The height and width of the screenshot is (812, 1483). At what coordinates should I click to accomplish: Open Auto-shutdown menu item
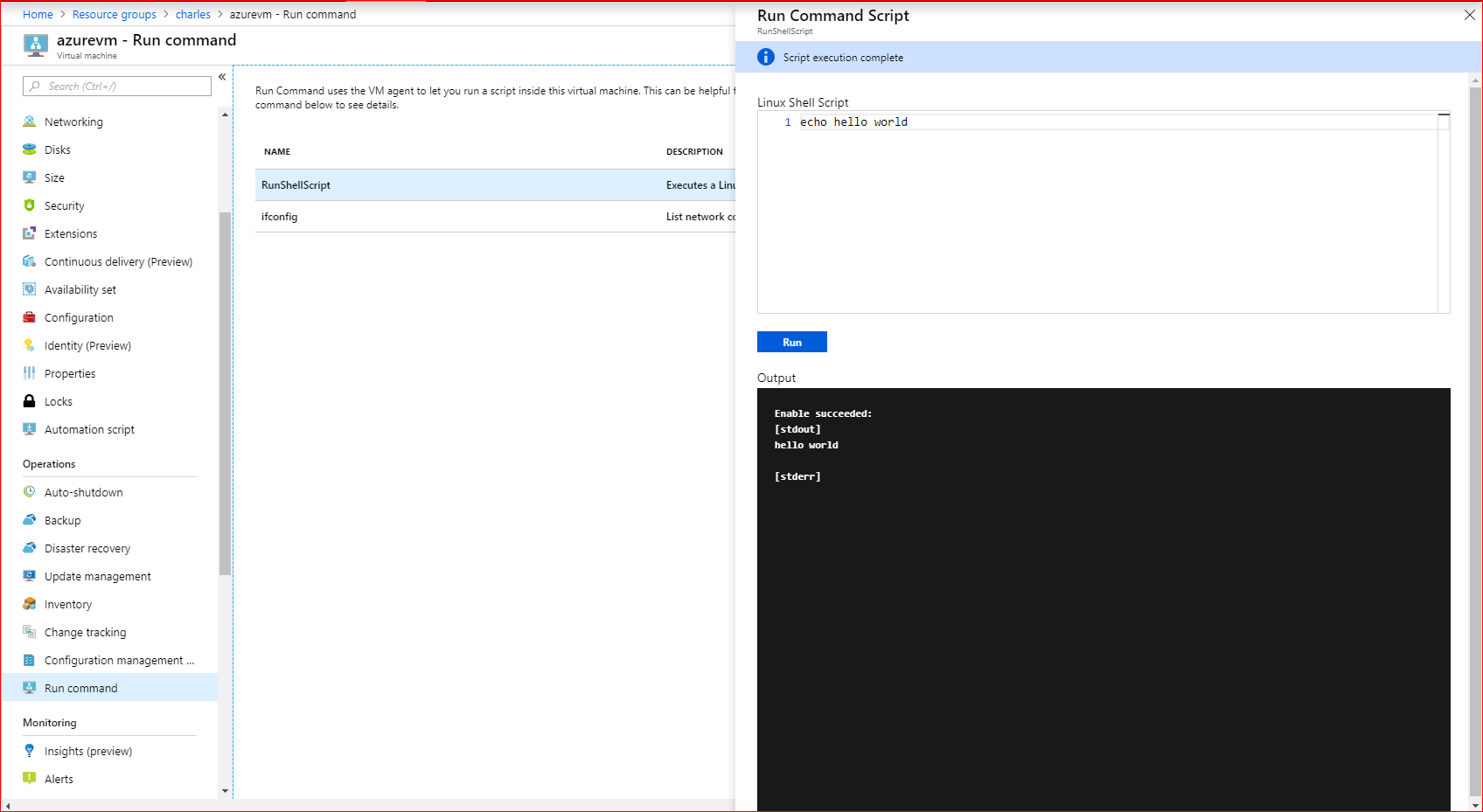pyautogui.click(x=84, y=492)
